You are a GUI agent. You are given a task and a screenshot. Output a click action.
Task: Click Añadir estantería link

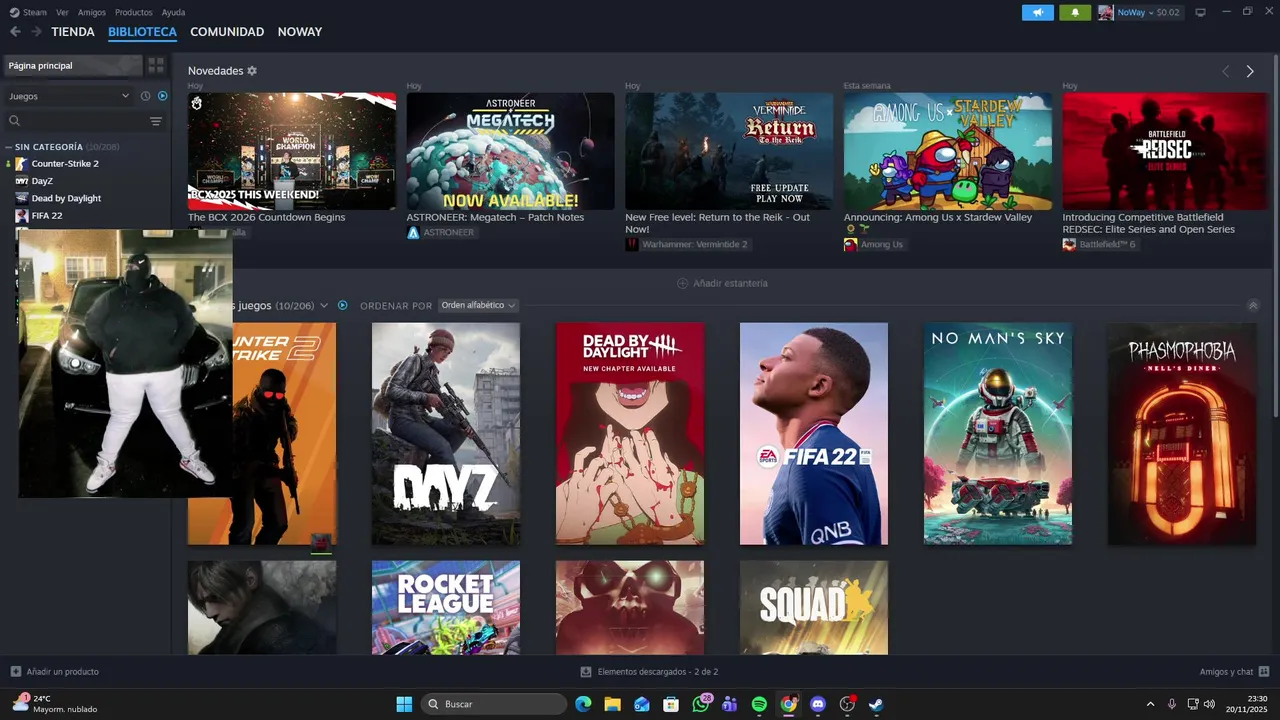tap(730, 283)
